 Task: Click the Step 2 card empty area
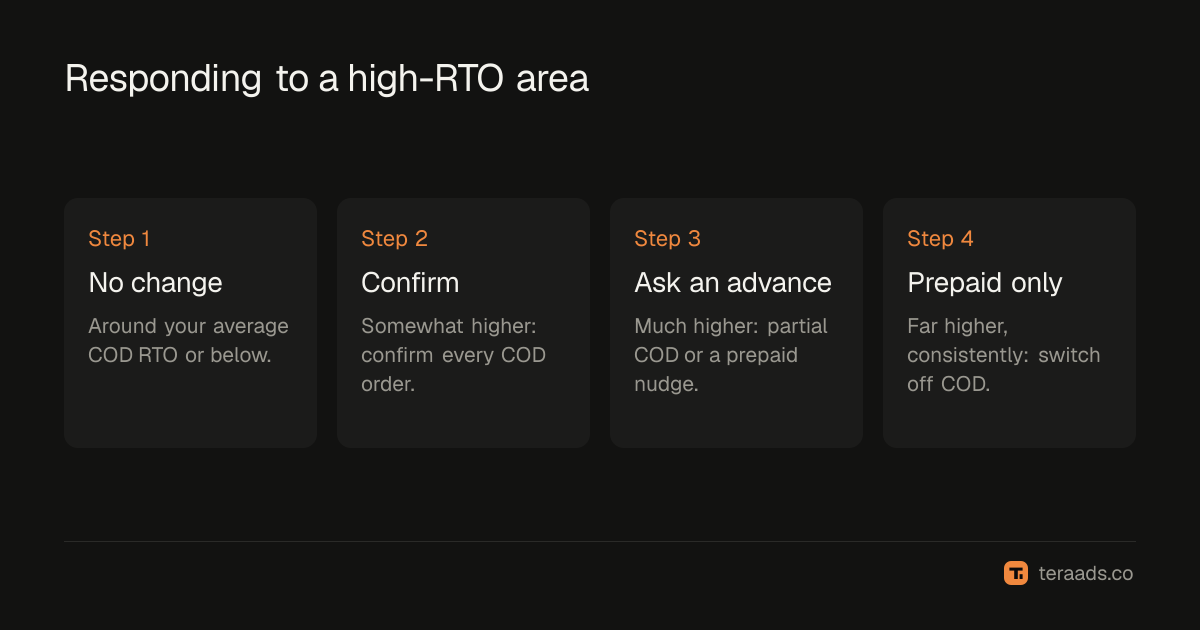463,422
